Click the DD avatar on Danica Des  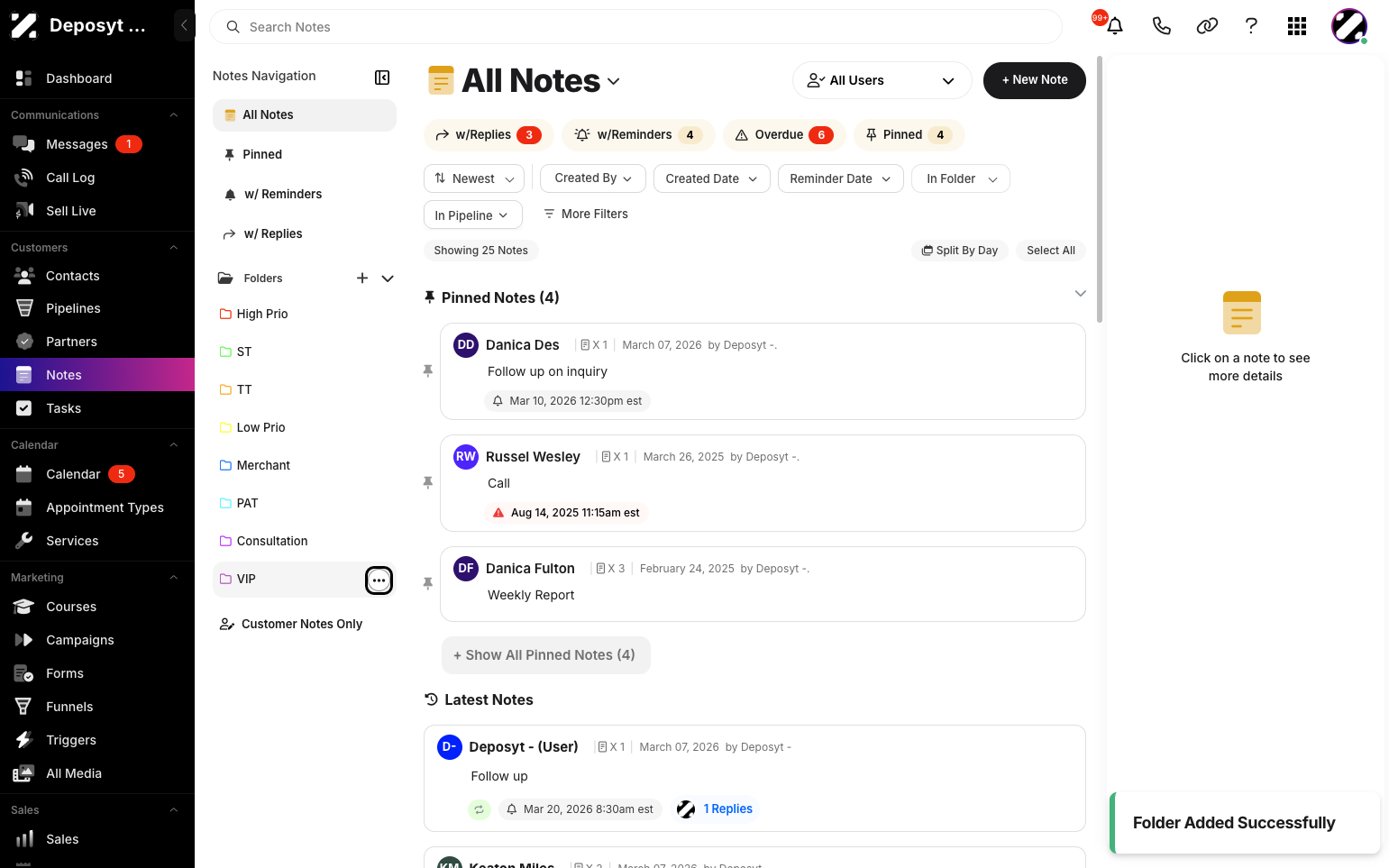(466, 345)
